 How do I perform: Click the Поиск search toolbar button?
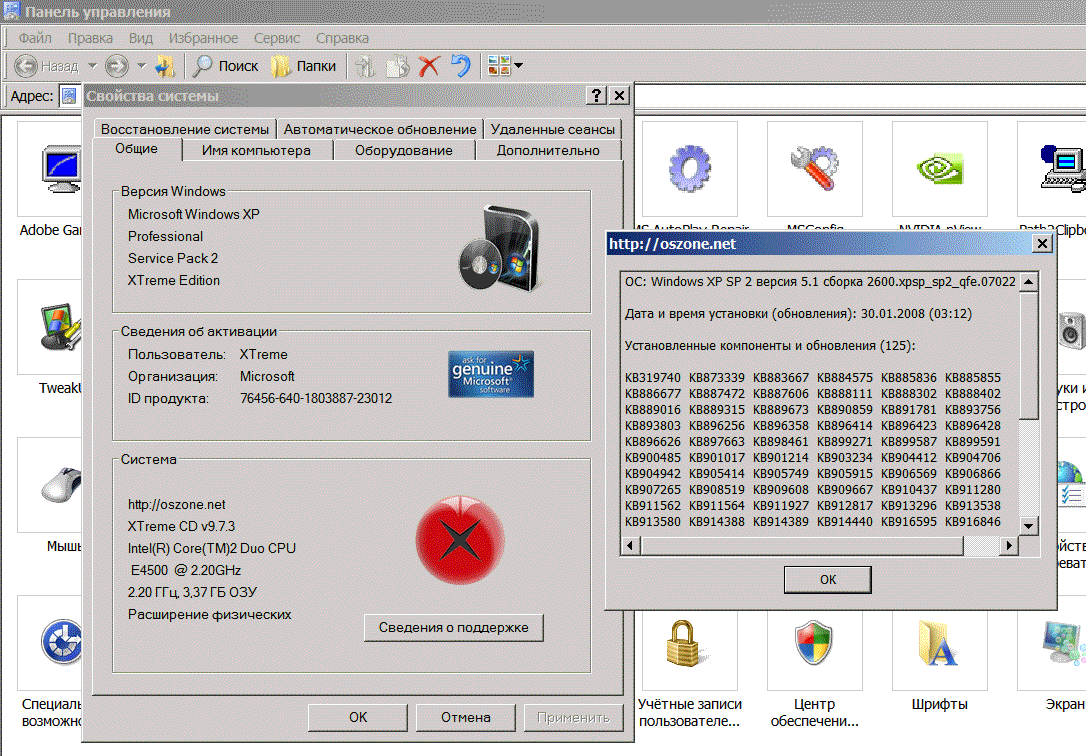pos(226,67)
